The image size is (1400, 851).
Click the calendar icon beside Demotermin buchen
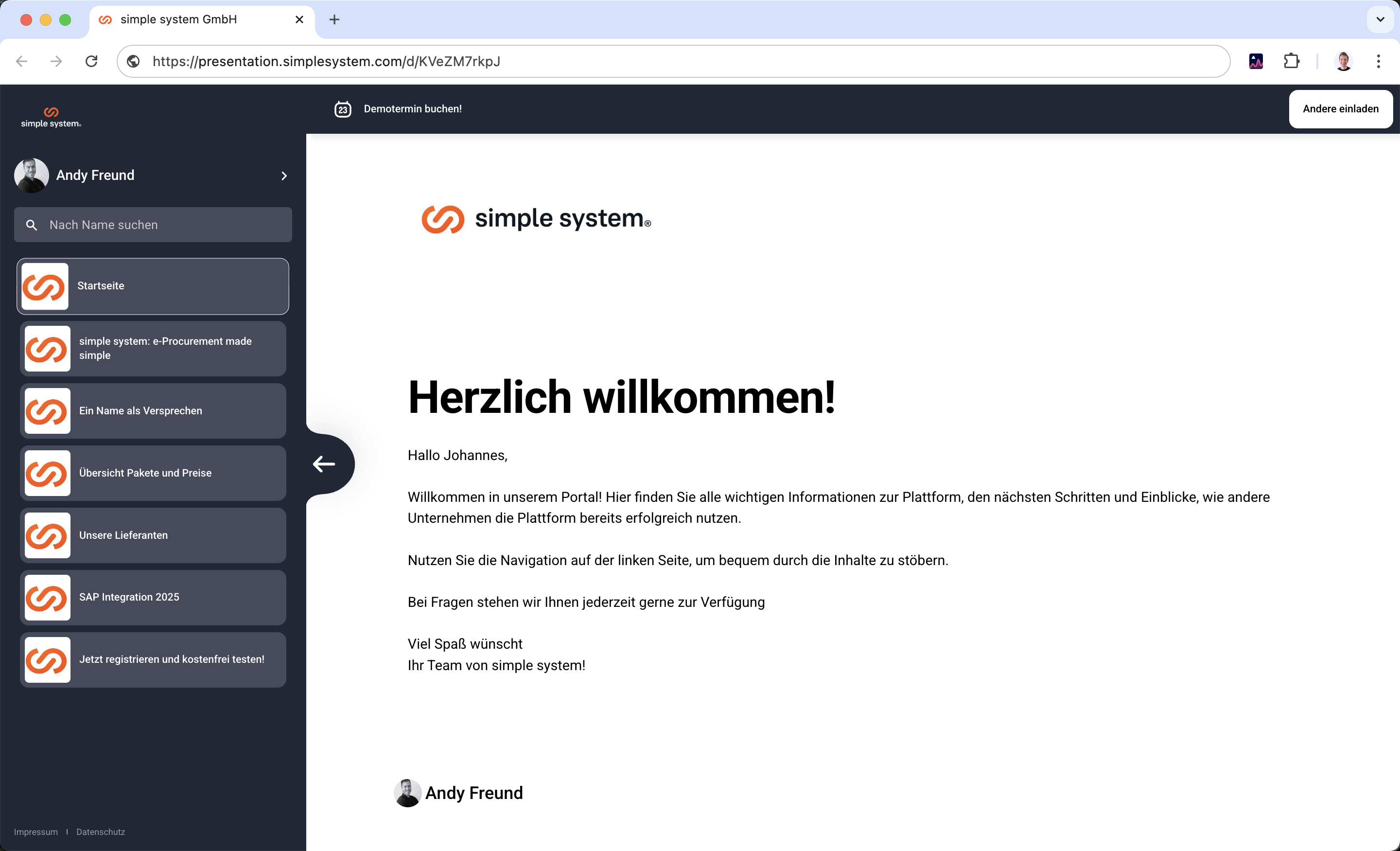click(343, 108)
